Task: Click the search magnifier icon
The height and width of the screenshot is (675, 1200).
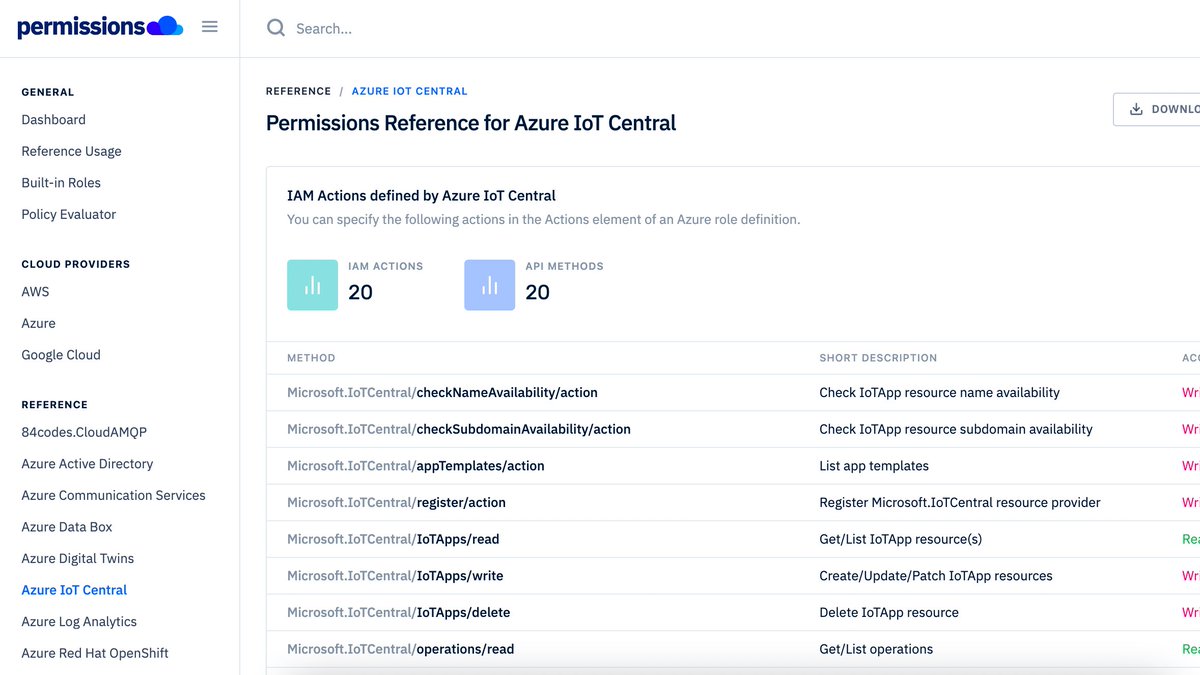Action: (x=276, y=28)
